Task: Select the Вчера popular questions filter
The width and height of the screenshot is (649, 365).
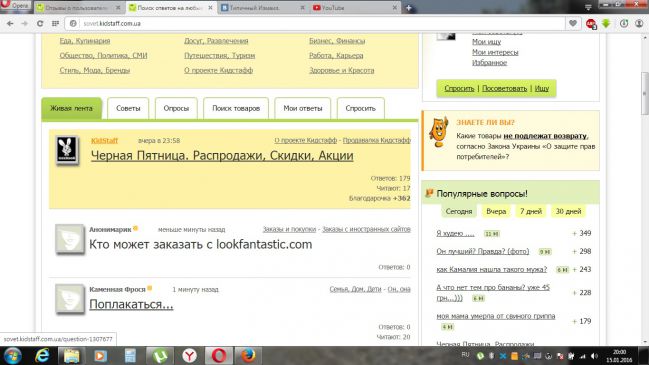Action: 496,211
